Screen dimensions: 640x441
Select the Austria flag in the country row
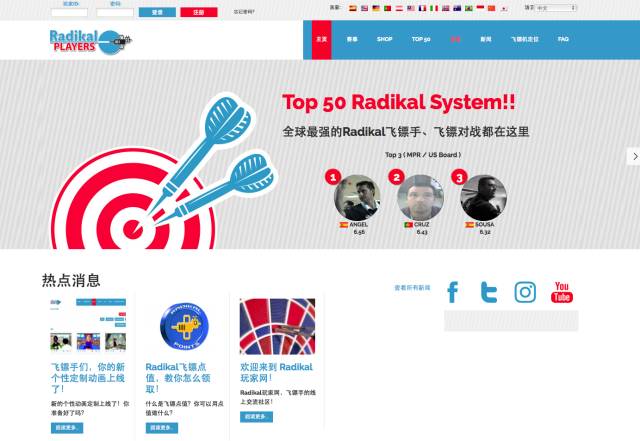(x=399, y=8)
